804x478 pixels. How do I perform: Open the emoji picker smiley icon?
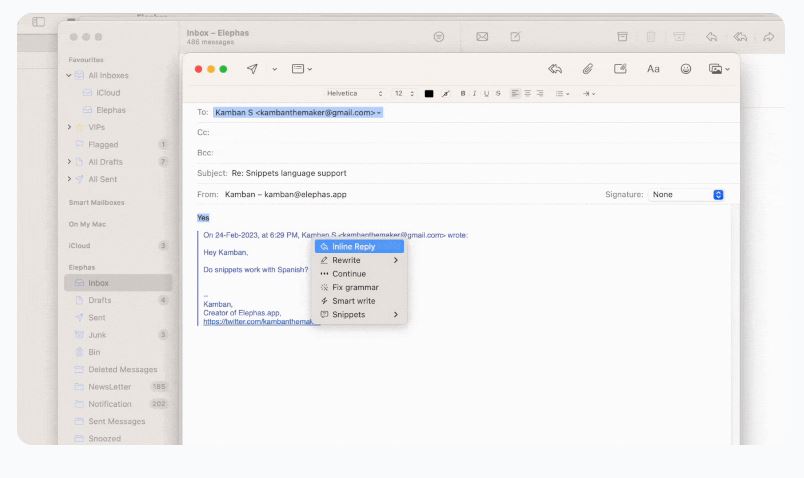(686, 69)
